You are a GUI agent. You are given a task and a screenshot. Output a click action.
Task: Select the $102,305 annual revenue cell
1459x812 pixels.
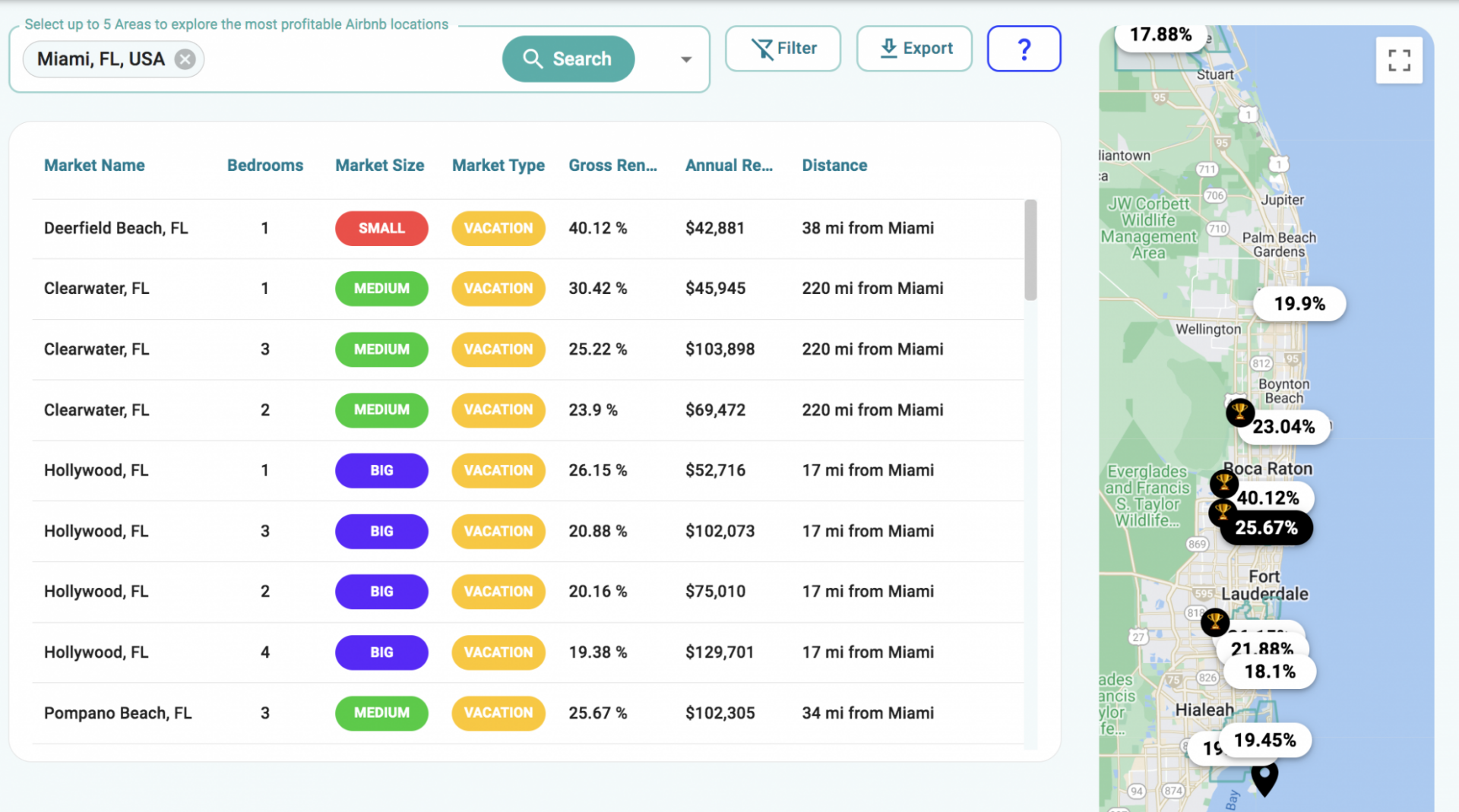click(x=720, y=713)
